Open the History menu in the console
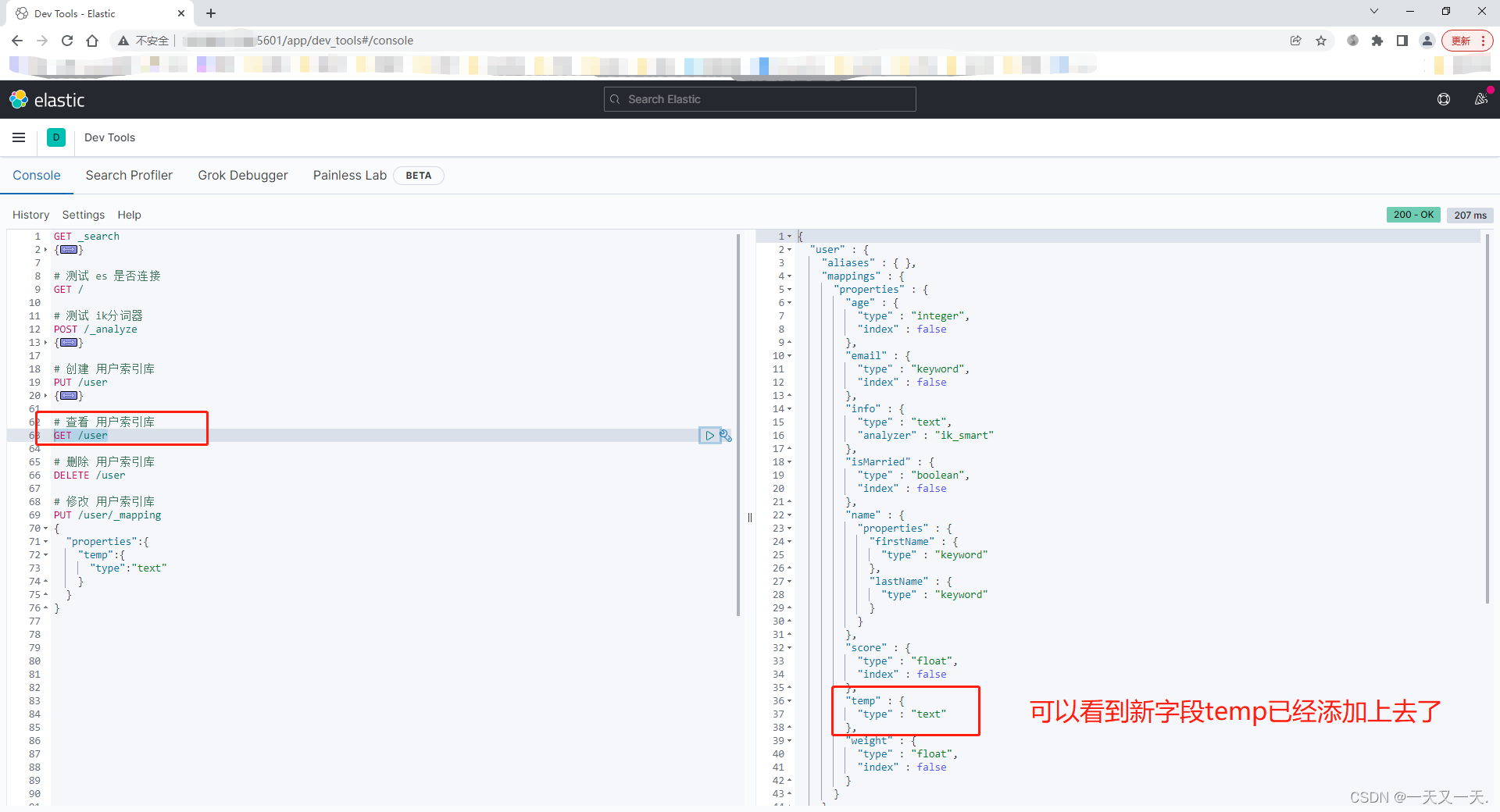Screen dimensions: 1500x812 point(30,215)
